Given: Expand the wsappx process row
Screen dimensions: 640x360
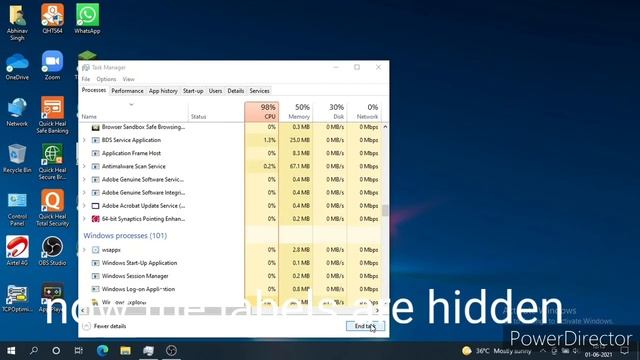Looking at the screenshot, I should [x=84, y=249].
